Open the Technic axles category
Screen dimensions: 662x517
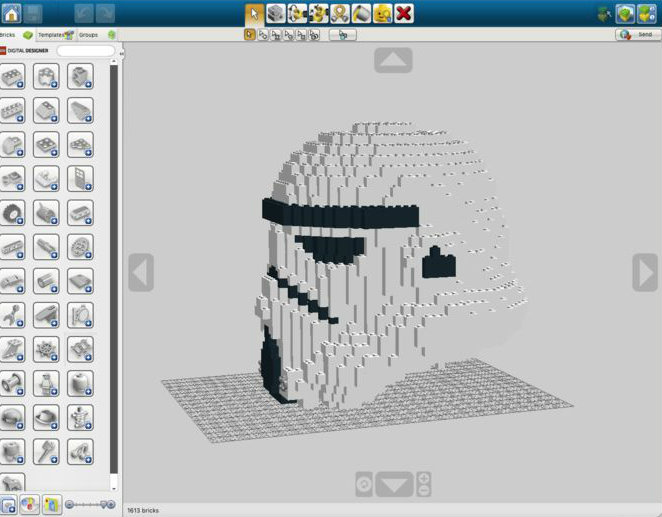click(46, 247)
